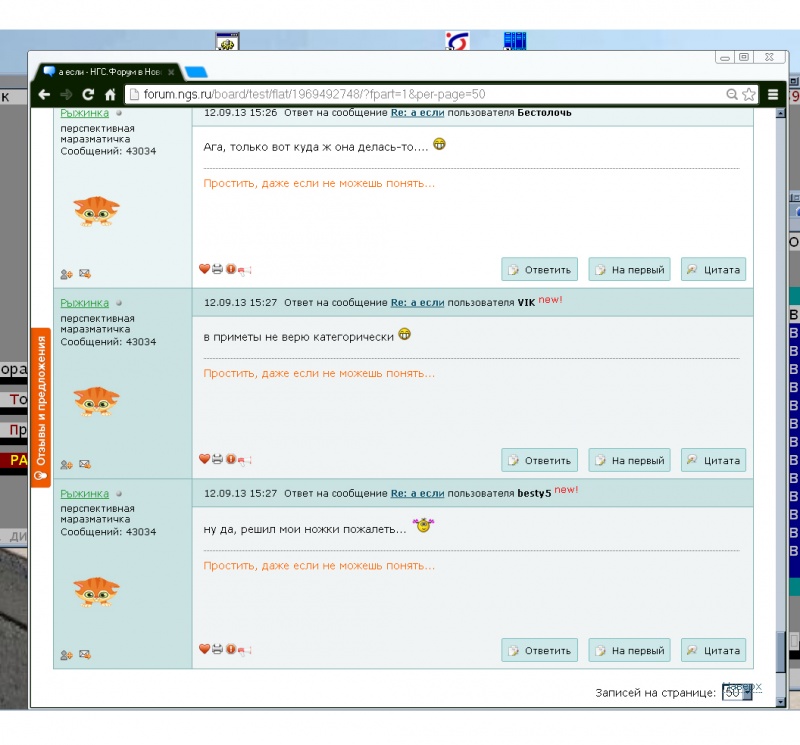Open the orange 'Отзывы и предложения' side tab

tap(40, 407)
